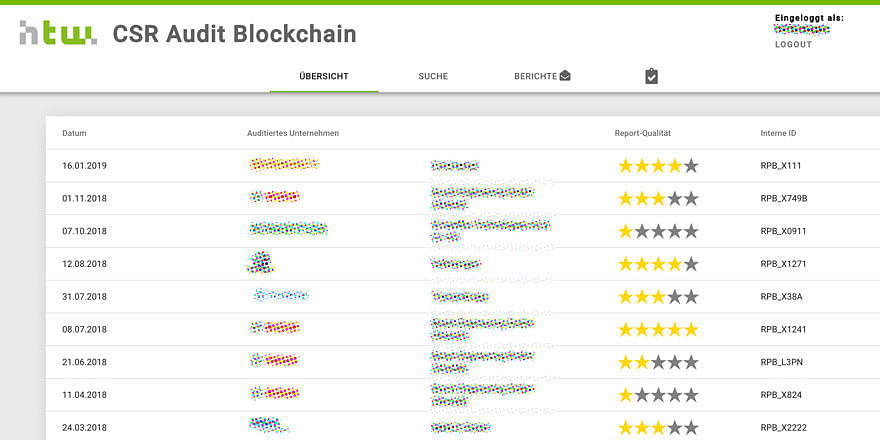The image size is (880, 440).
Task: Sort by Report-Qualität column header
Action: point(642,133)
